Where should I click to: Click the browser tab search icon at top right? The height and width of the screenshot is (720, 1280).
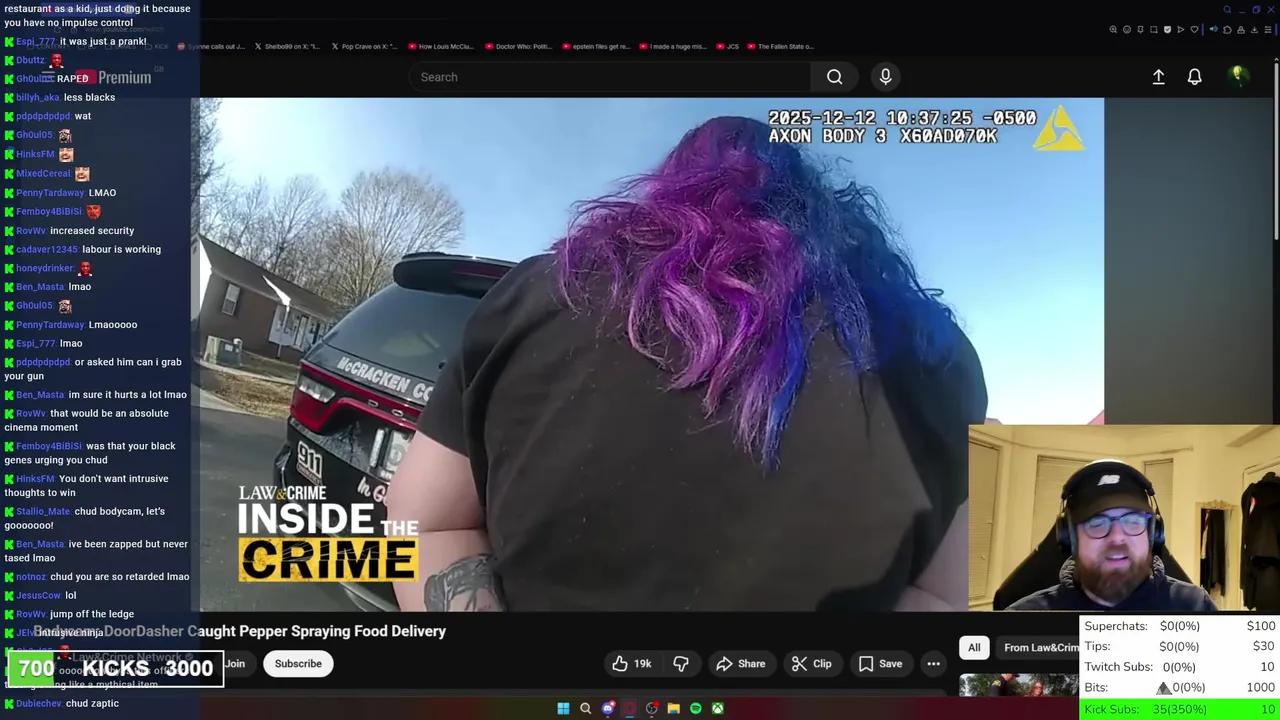[1227, 10]
